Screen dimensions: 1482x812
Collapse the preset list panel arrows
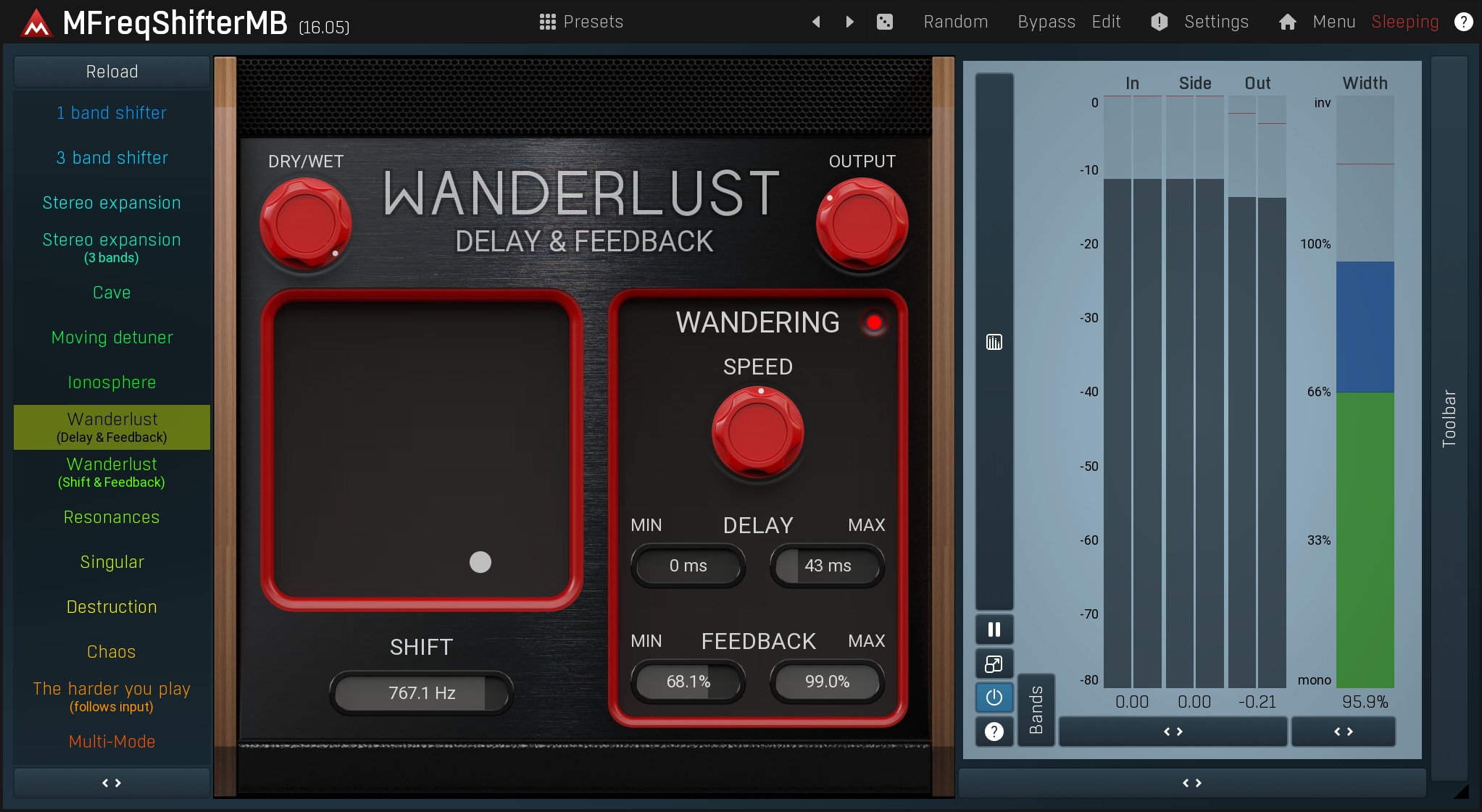(x=112, y=783)
